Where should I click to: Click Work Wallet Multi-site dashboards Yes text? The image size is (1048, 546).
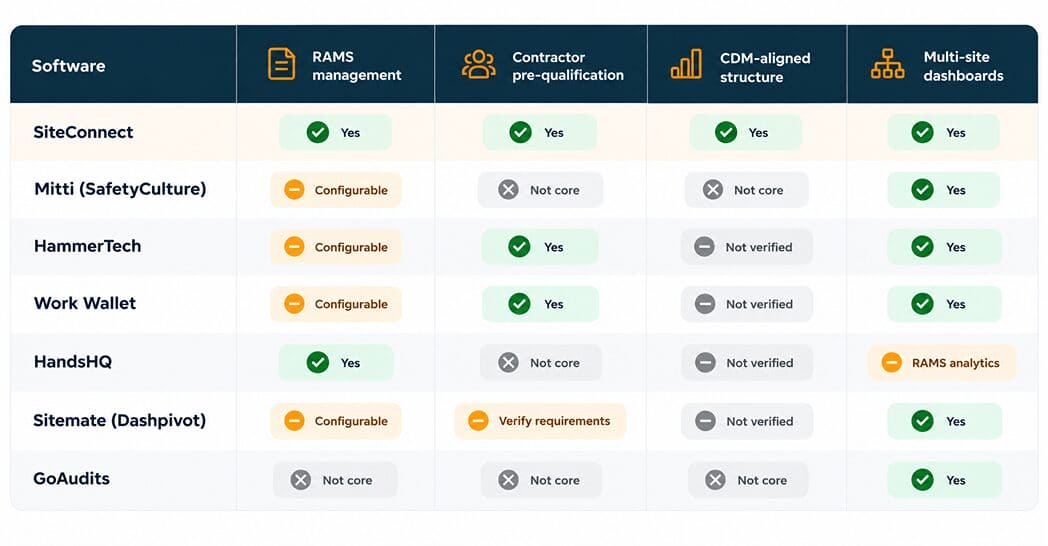point(956,304)
